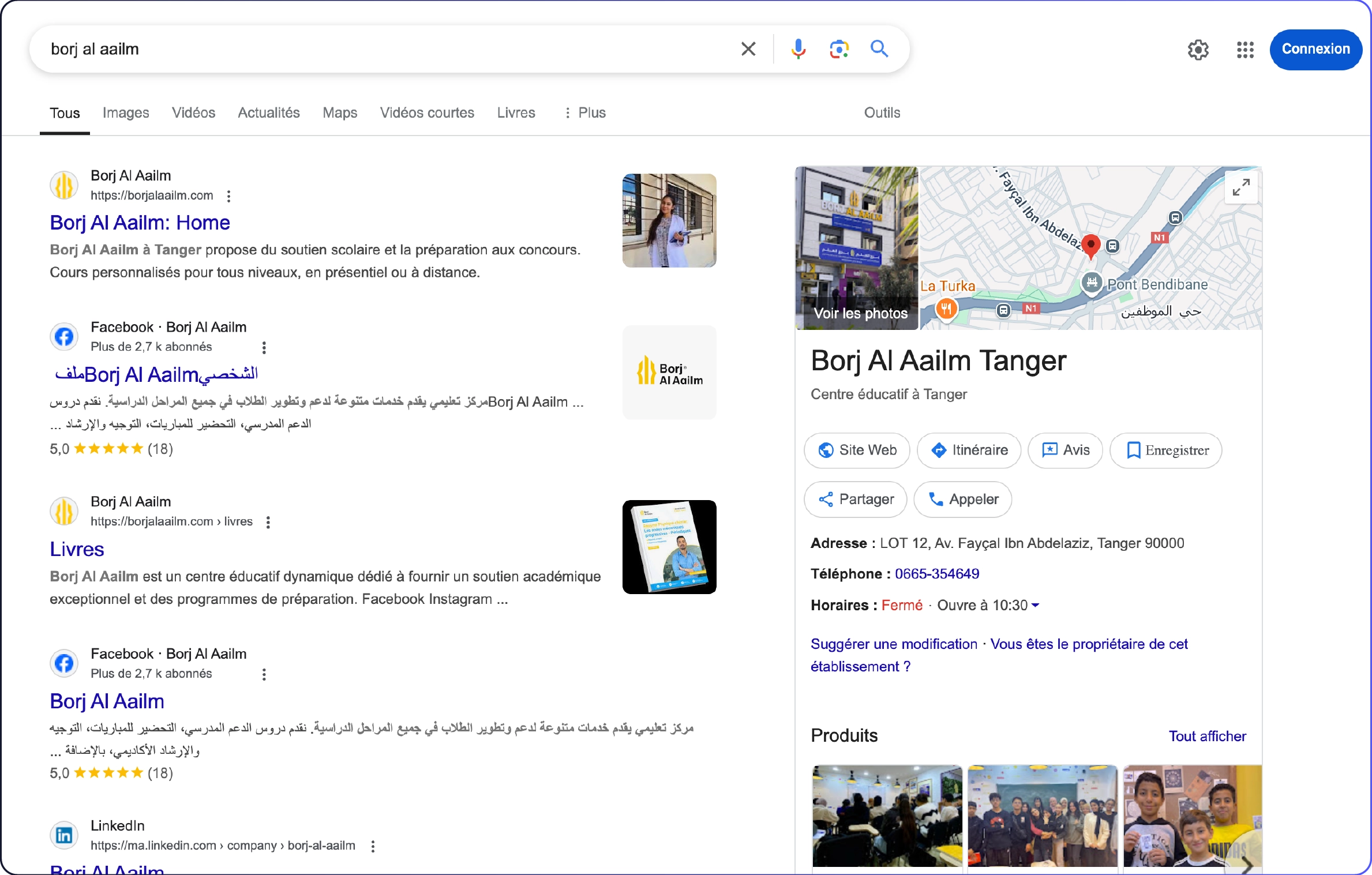Click the blue magnifier search icon

(x=879, y=49)
